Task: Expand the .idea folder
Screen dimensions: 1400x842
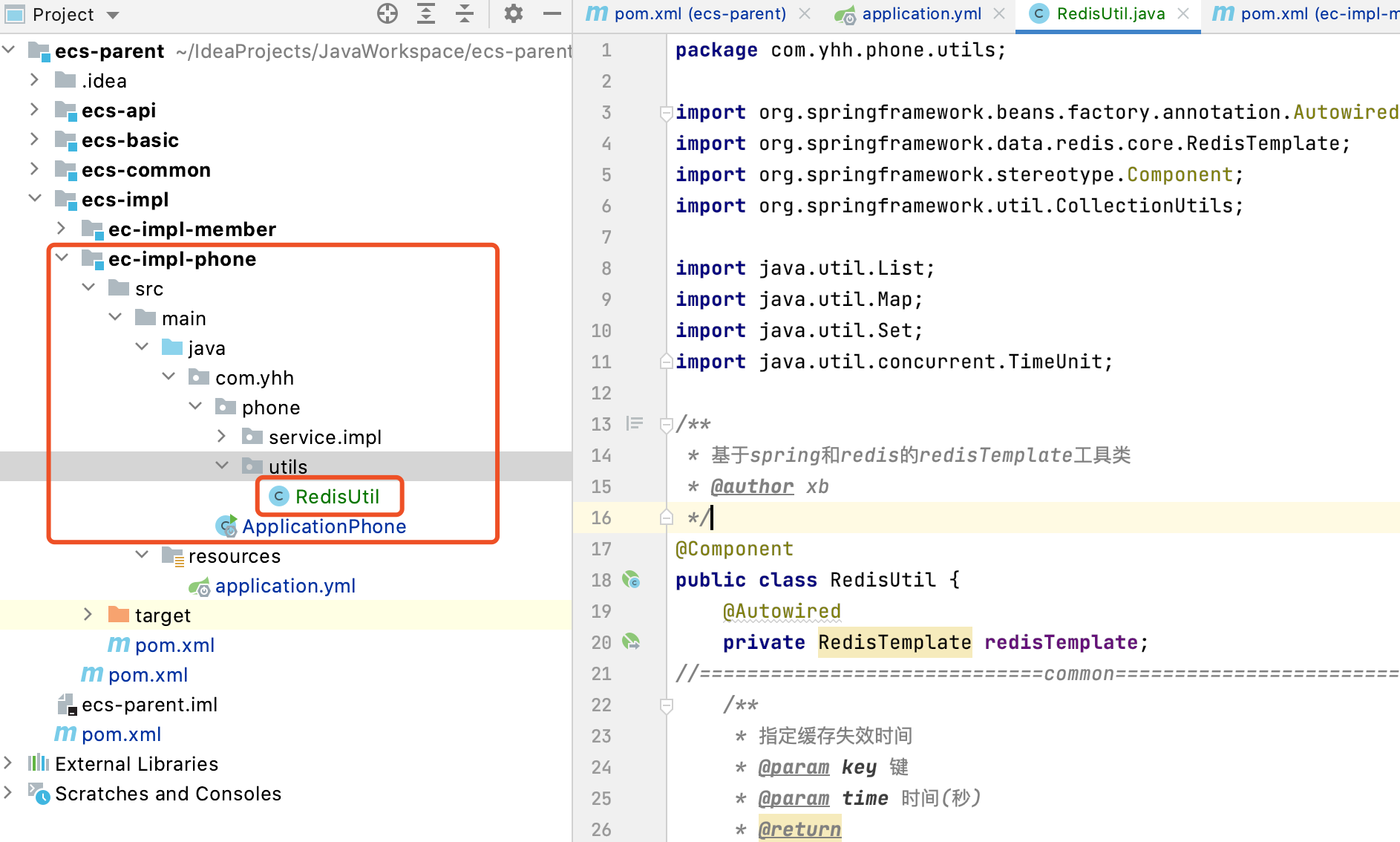Action: [x=34, y=79]
